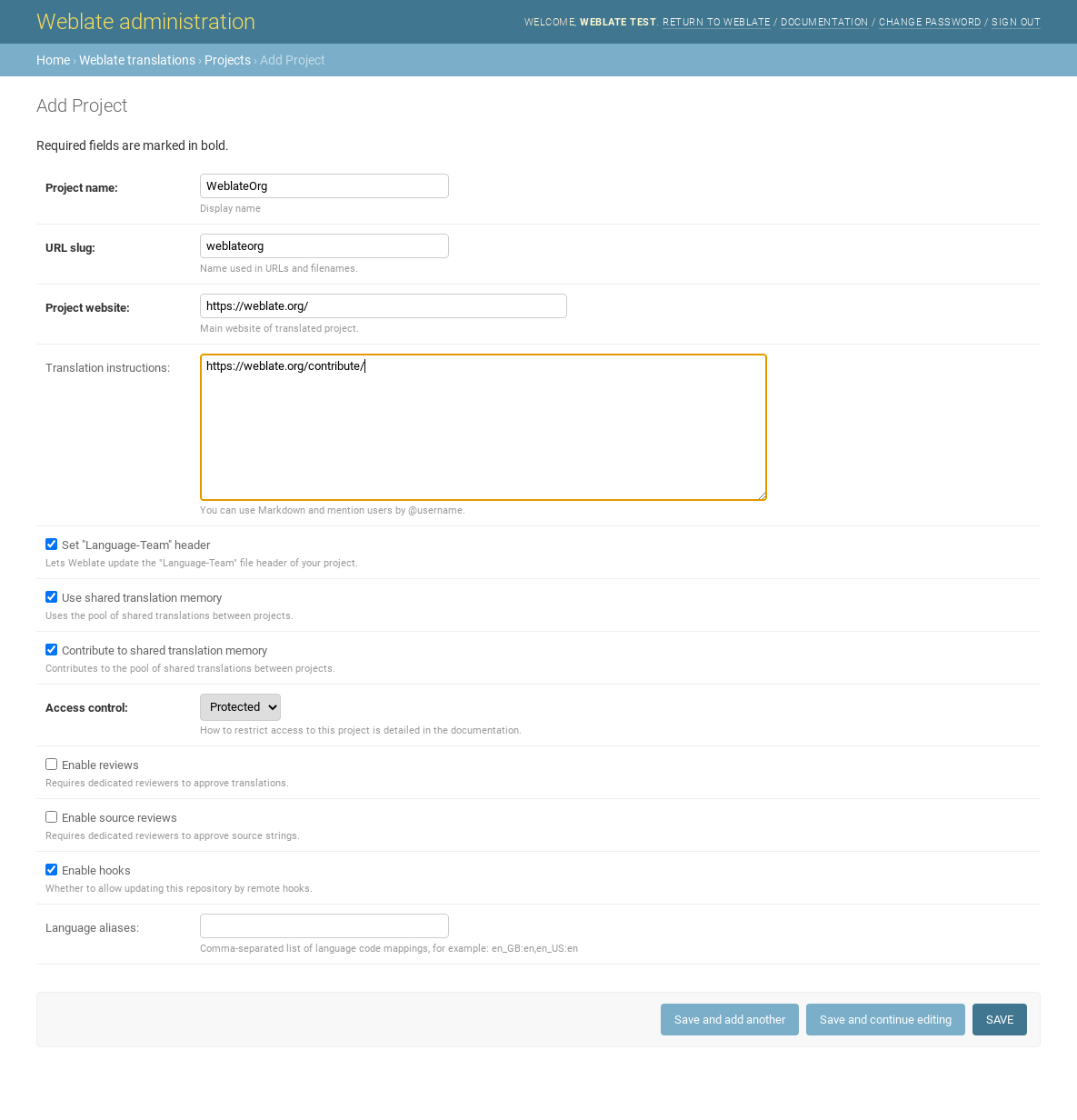Screen dimensions: 1077x1120
Task: Click the "Enable source reviews" label text
Action: [x=119, y=818]
